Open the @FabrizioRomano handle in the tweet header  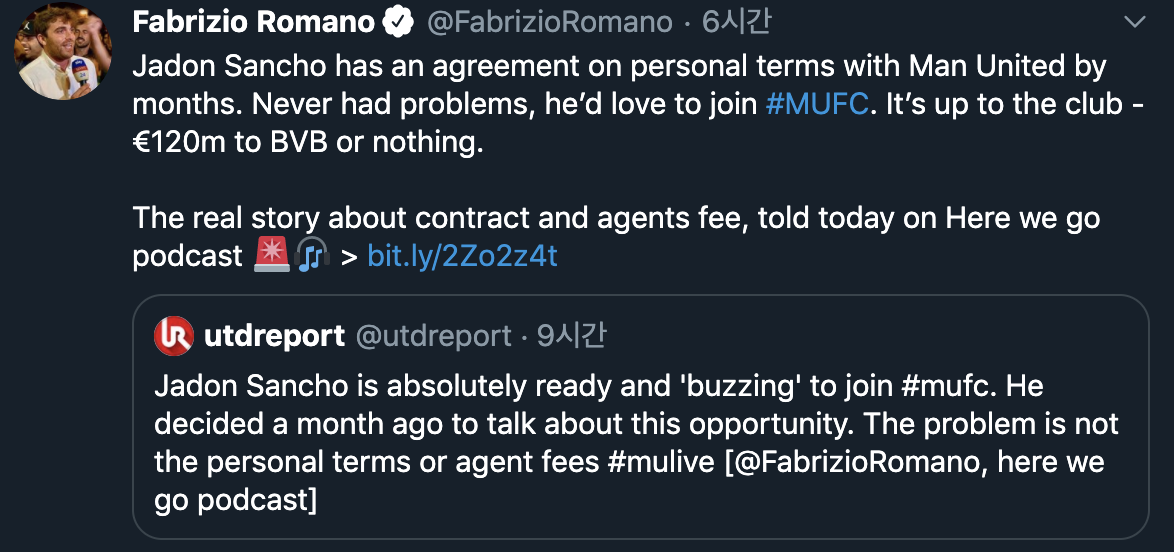(549, 21)
